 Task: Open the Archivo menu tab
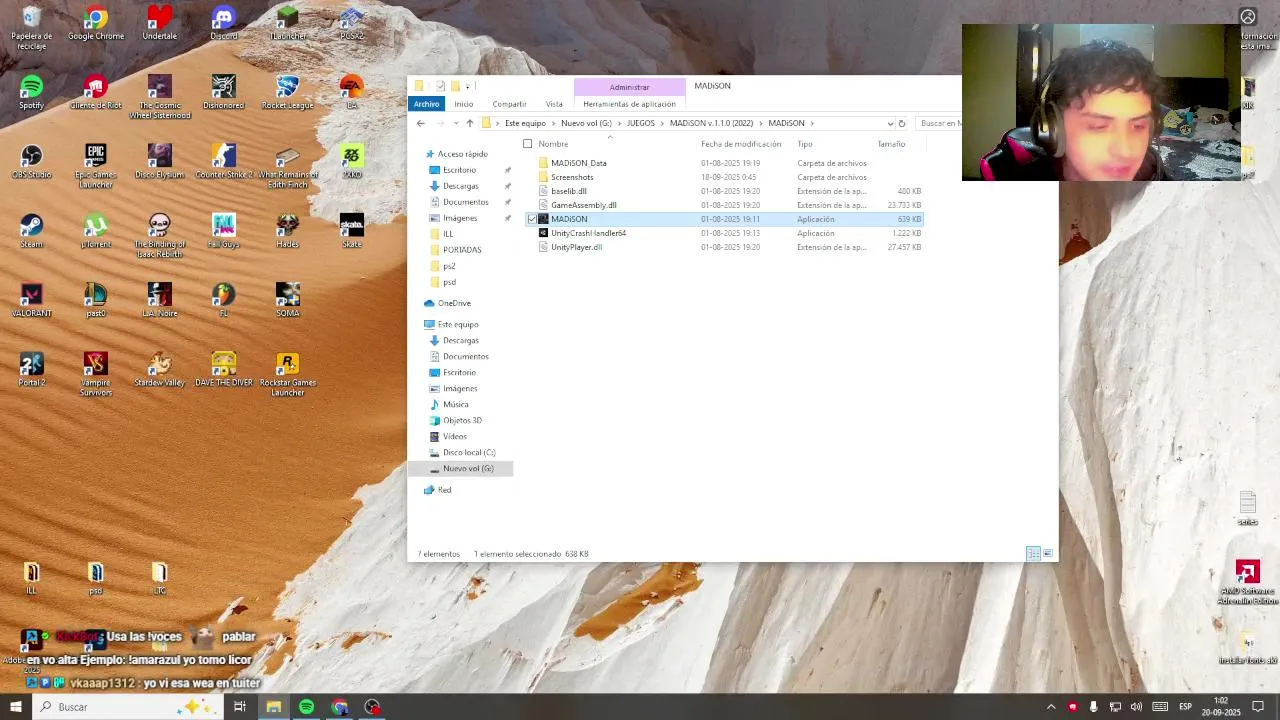[x=426, y=104]
